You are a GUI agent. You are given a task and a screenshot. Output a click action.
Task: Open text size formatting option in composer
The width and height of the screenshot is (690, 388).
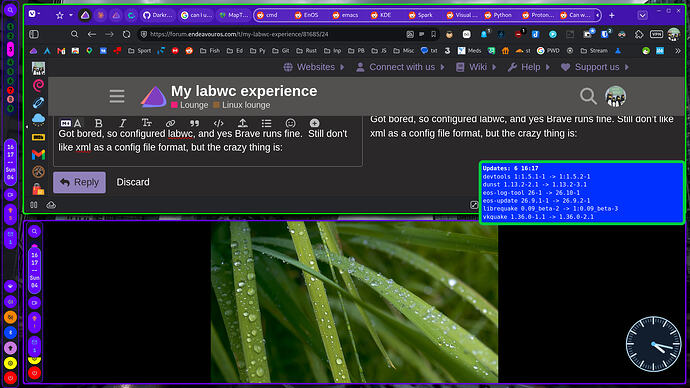click(147, 123)
